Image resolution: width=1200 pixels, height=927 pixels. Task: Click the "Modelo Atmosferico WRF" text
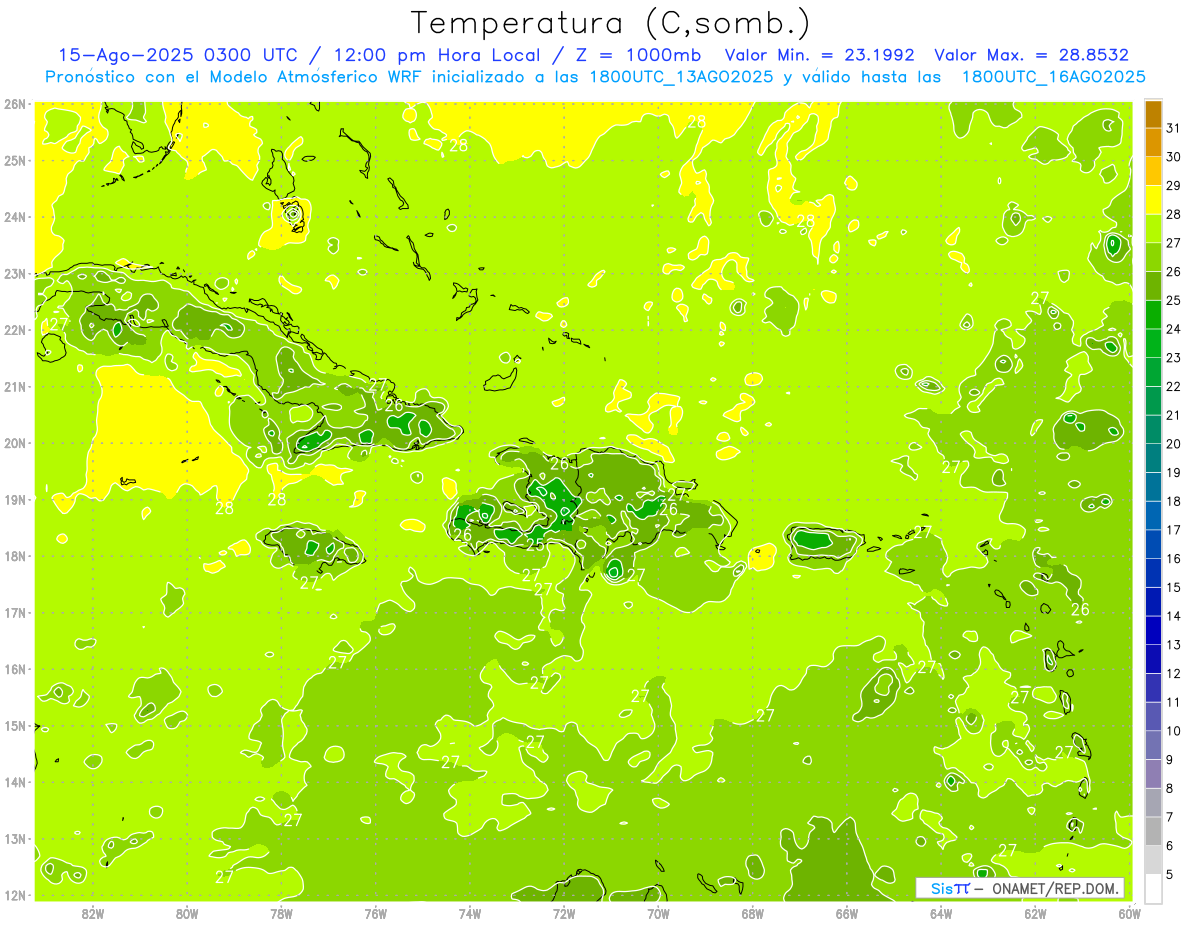pos(313,77)
